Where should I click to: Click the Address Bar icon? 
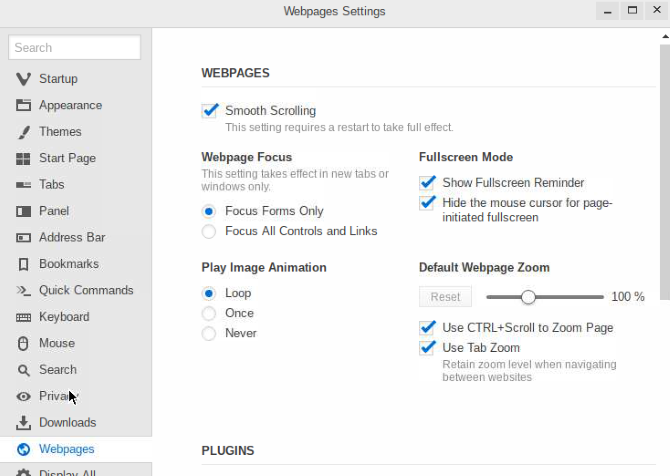pos(23,238)
